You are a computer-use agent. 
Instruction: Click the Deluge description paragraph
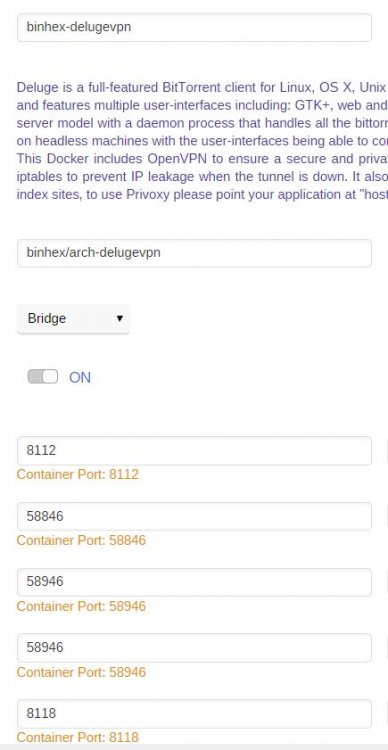point(202,141)
